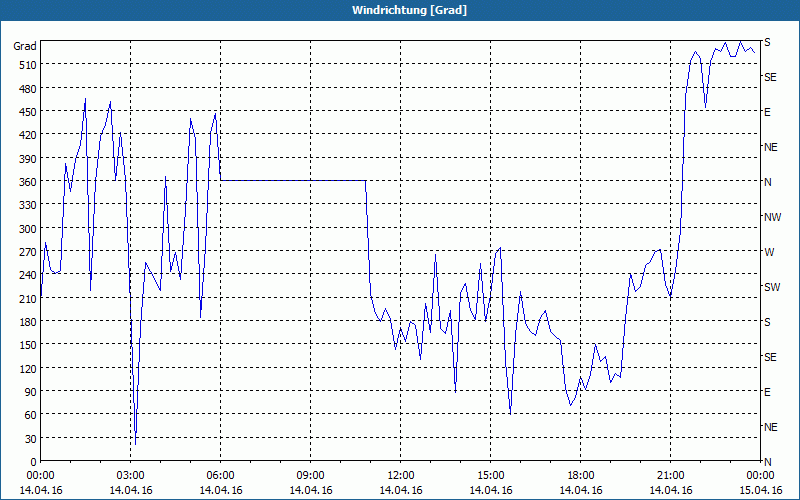Viewport: 800px width, 500px height.
Task: Click the 60 y-axis value
Action: point(31,415)
